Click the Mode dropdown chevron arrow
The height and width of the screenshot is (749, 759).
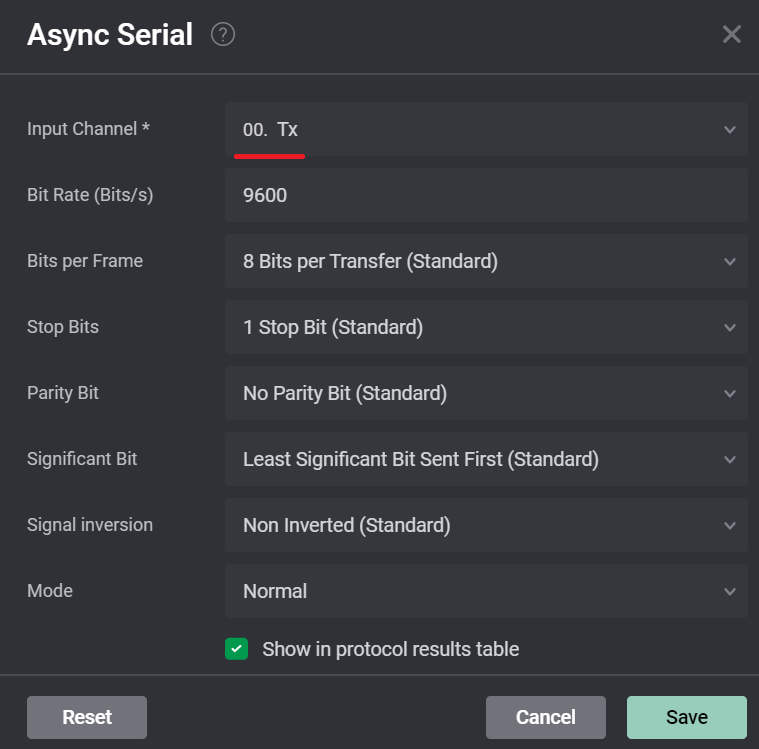pyautogui.click(x=729, y=592)
